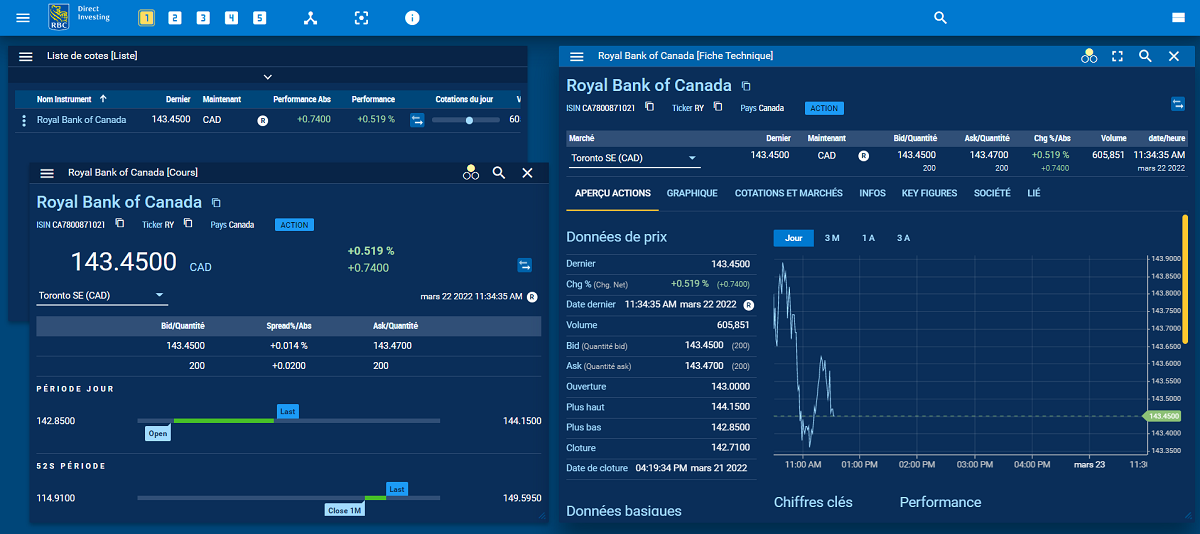Click the panel layout icon at top right
The height and width of the screenshot is (534, 1200).
pos(1178,18)
